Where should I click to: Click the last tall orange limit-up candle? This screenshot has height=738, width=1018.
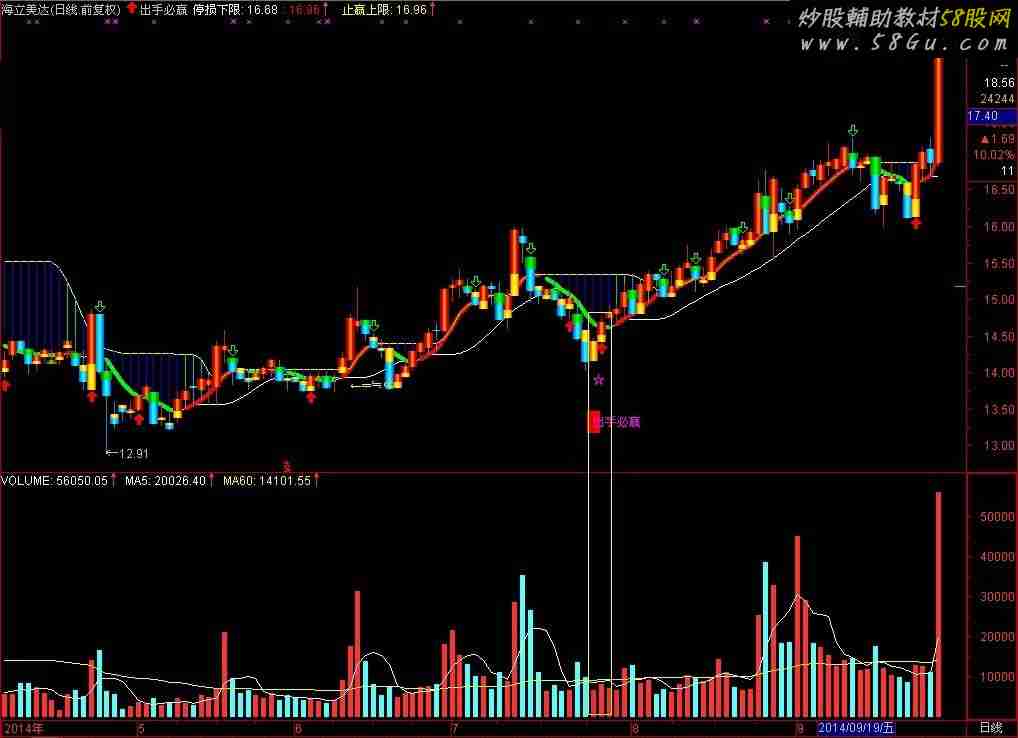tap(938, 112)
